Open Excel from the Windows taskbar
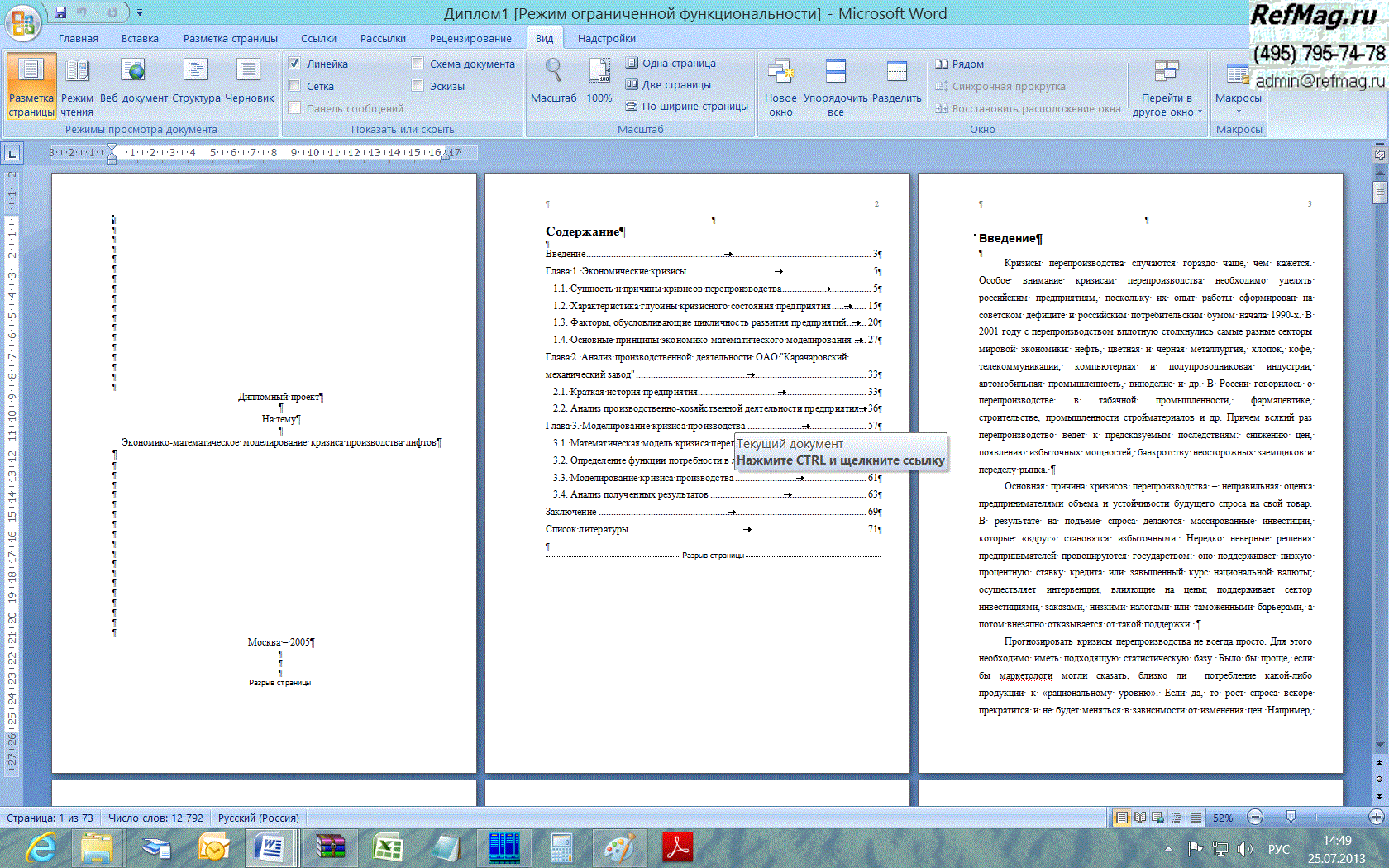The width and height of the screenshot is (1389, 868). pos(387,847)
